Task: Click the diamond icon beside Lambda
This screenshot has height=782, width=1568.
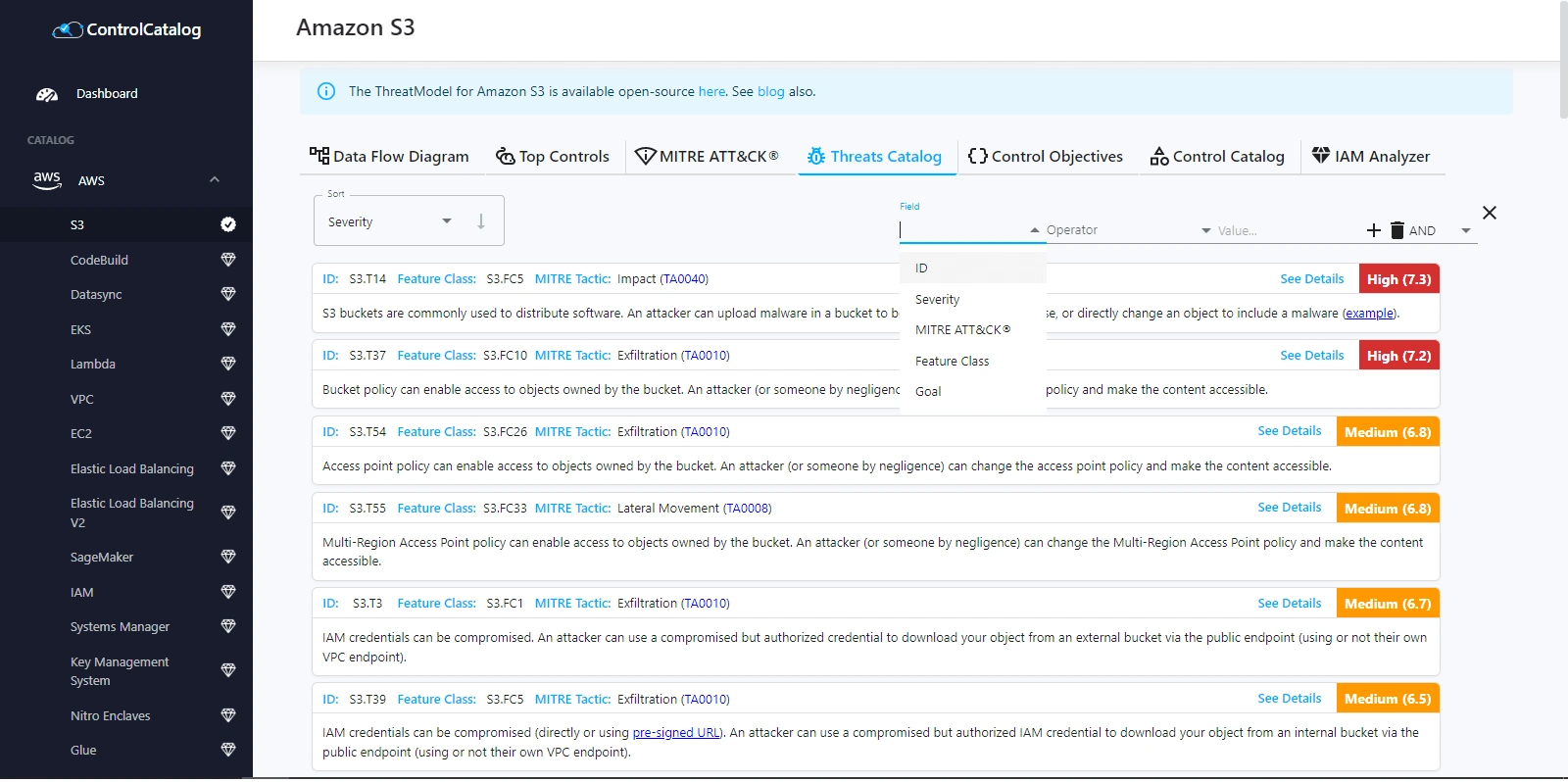Action: pyautogui.click(x=228, y=364)
